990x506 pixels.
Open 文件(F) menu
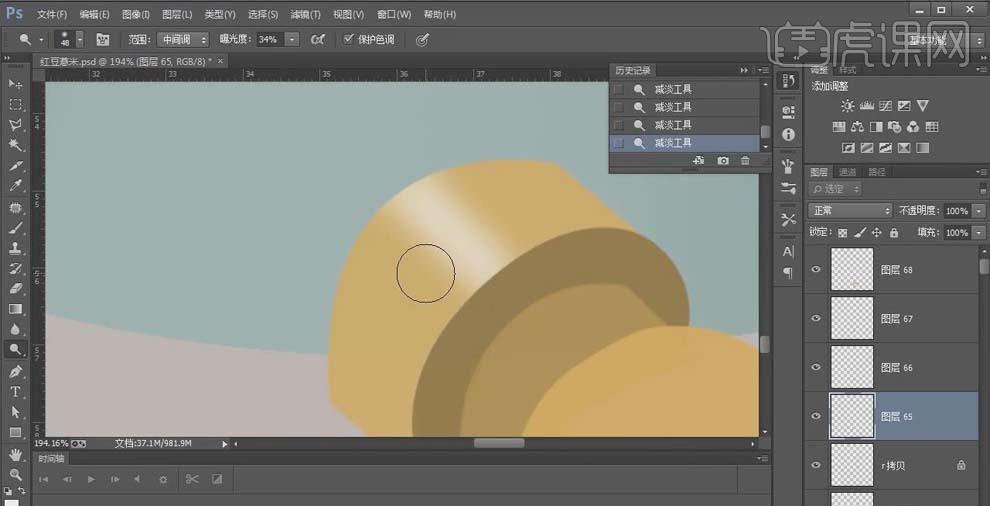(52, 14)
